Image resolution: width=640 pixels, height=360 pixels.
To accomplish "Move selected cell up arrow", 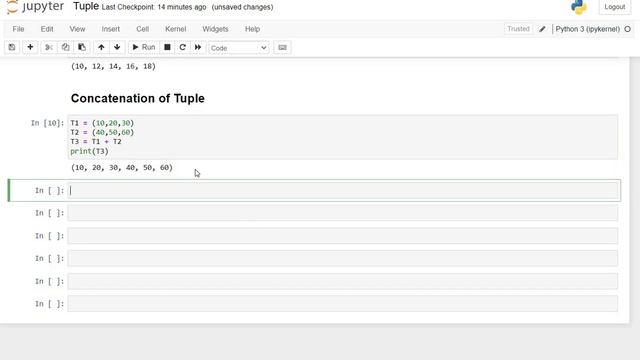I will (101, 47).
